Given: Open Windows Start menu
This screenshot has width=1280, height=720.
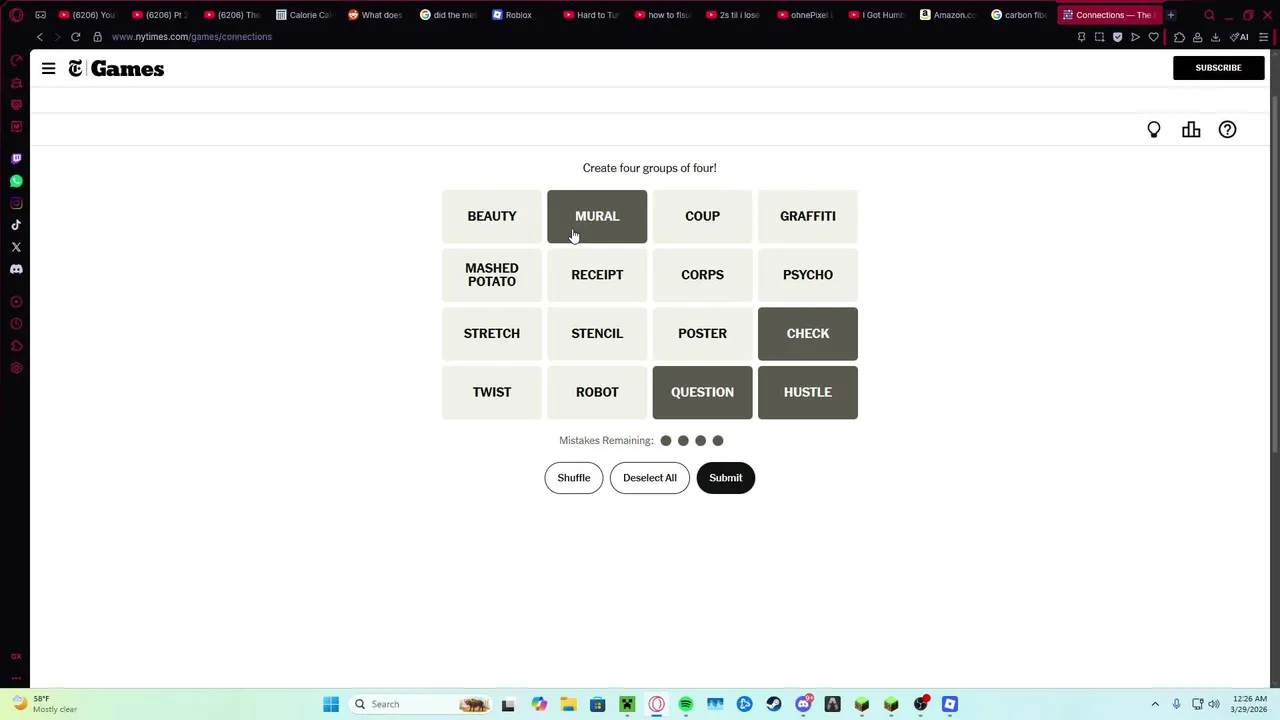Looking at the screenshot, I should coord(331,704).
